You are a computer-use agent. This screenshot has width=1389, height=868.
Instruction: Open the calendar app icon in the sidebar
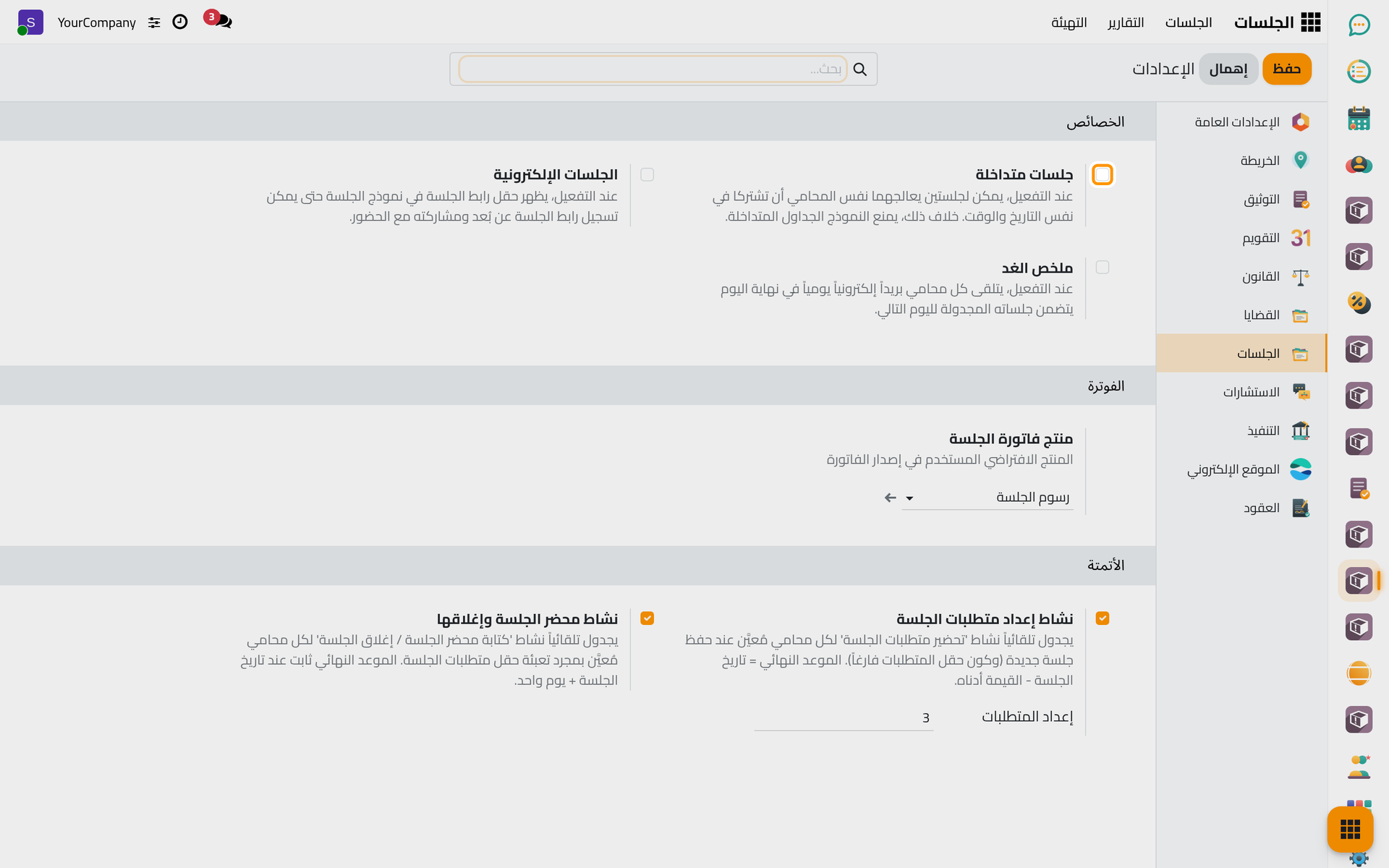coord(1359,118)
